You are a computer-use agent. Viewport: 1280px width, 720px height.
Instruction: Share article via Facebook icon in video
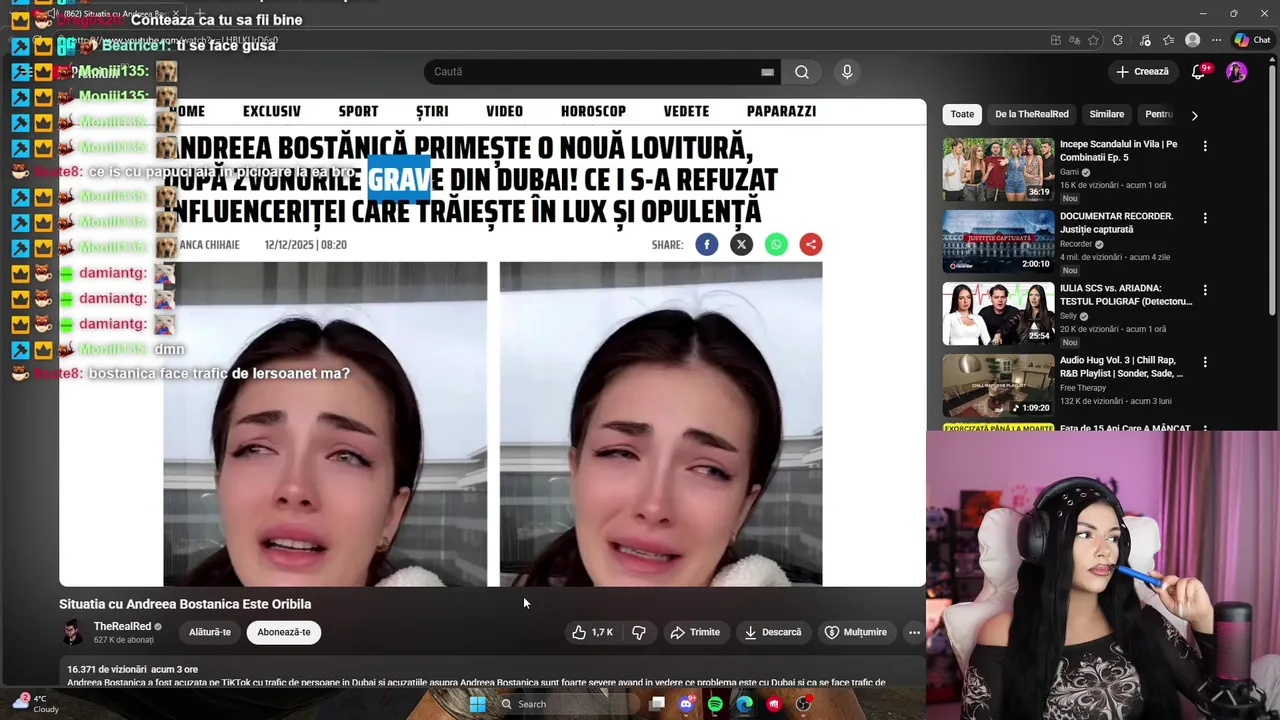tap(707, 244)
